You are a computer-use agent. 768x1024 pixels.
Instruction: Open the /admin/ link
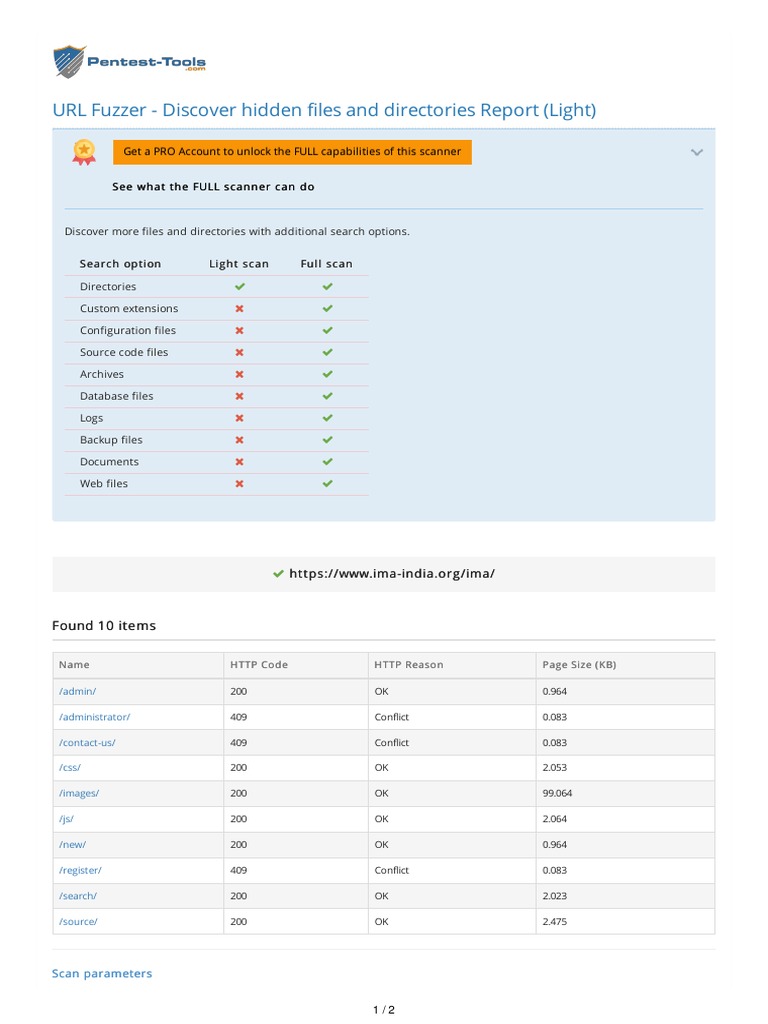coord(77,691)
